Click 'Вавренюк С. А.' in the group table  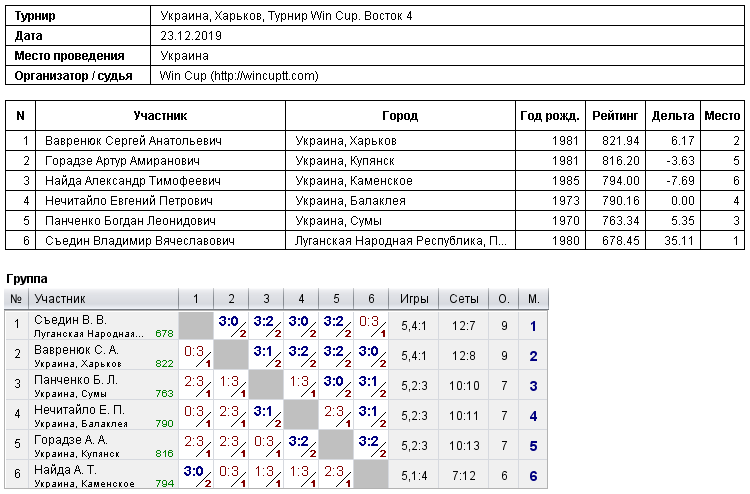point(76,350)
